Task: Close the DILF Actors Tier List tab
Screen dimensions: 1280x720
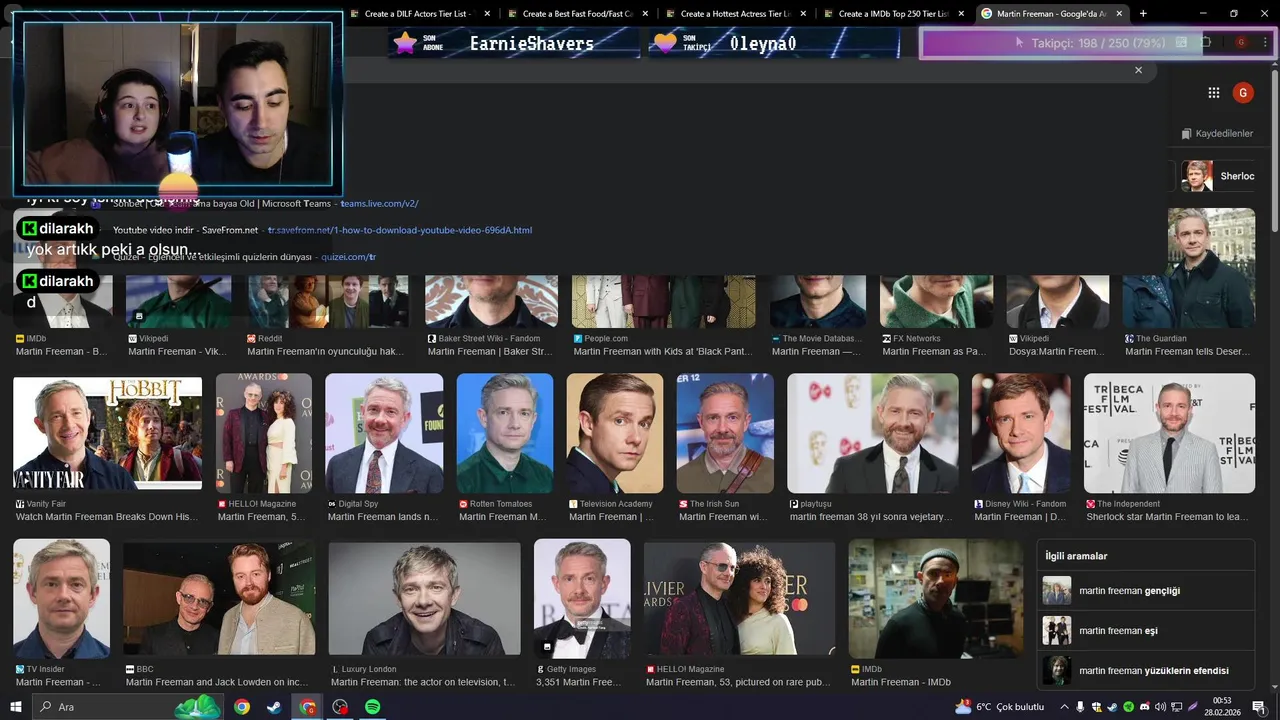Action: pyautogui.click(x=487, y=14)
